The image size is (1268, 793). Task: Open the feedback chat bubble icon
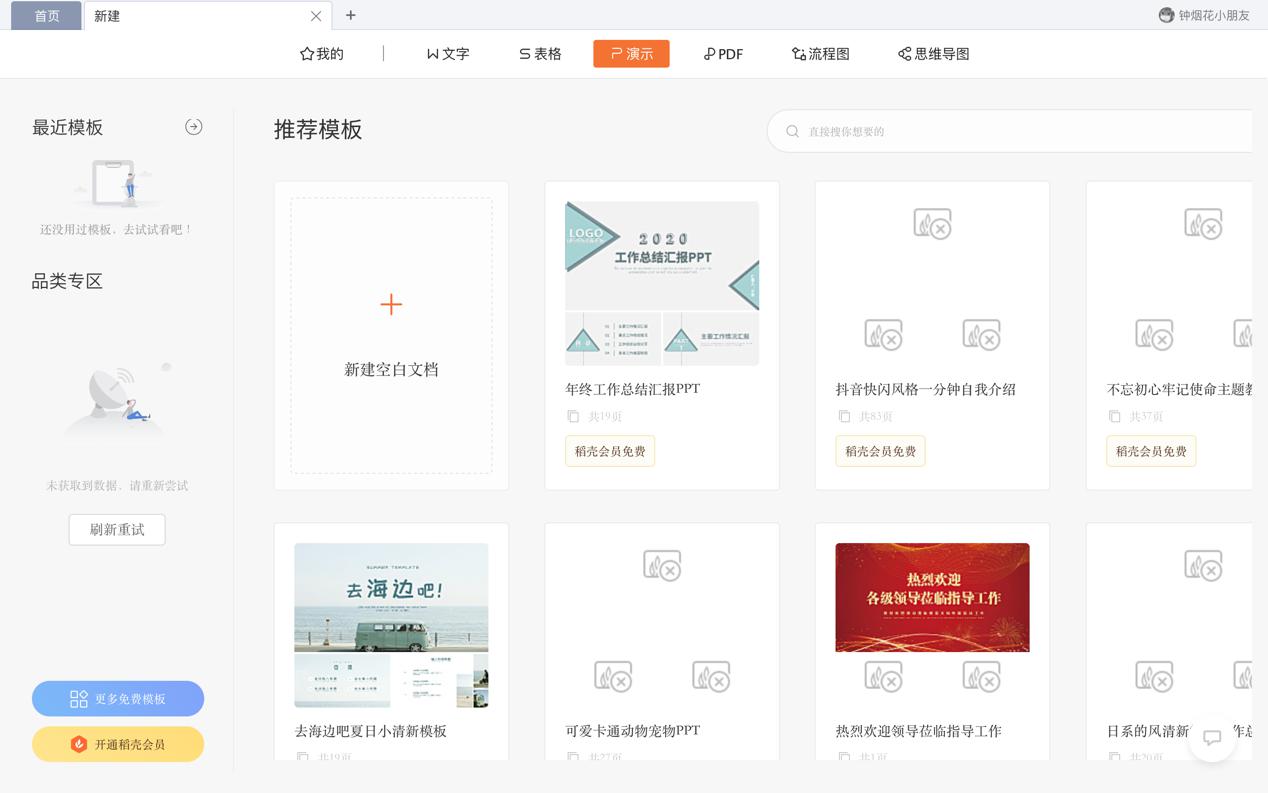click(1212, 738)
